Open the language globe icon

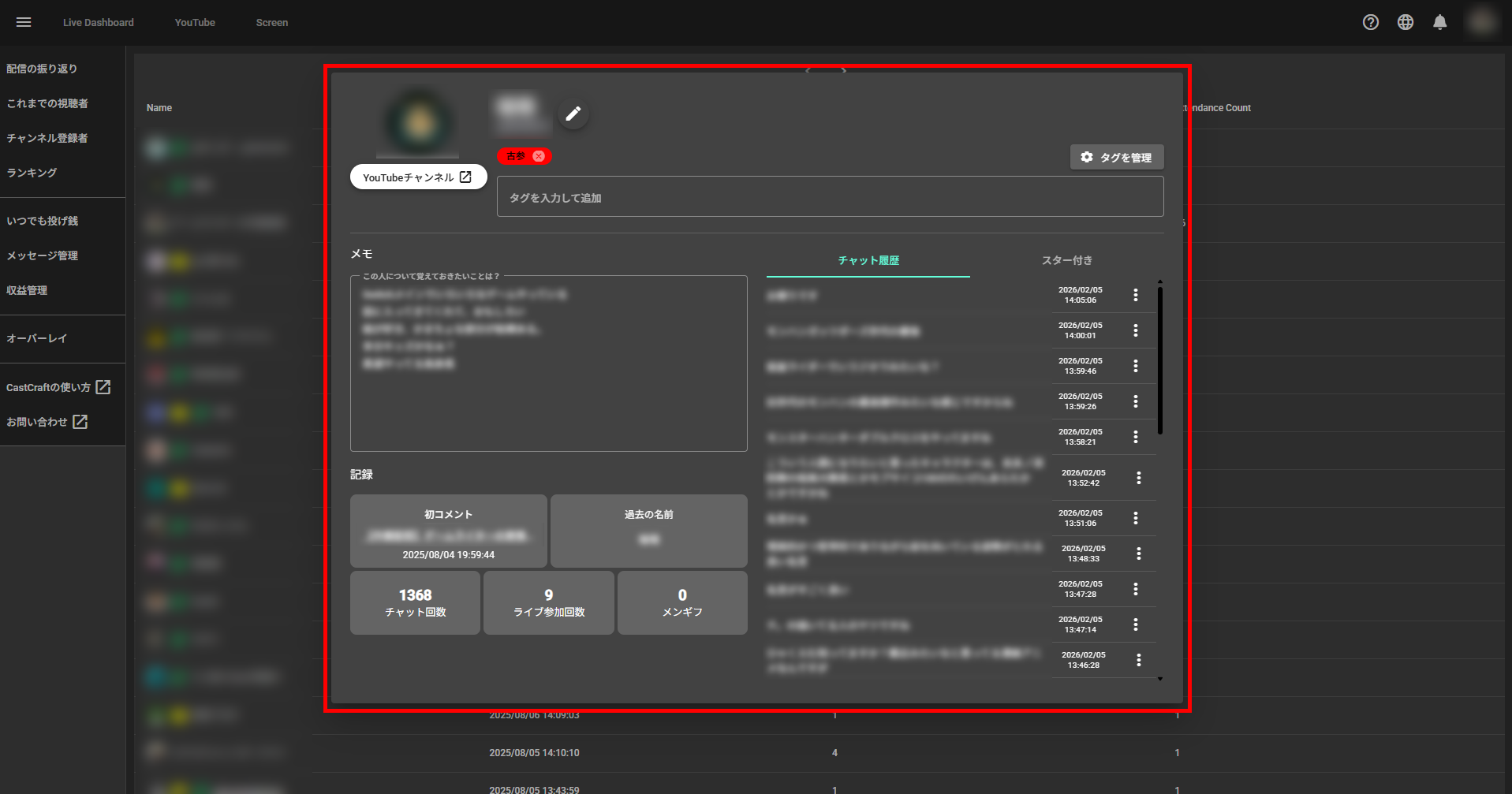[1405, 22]
